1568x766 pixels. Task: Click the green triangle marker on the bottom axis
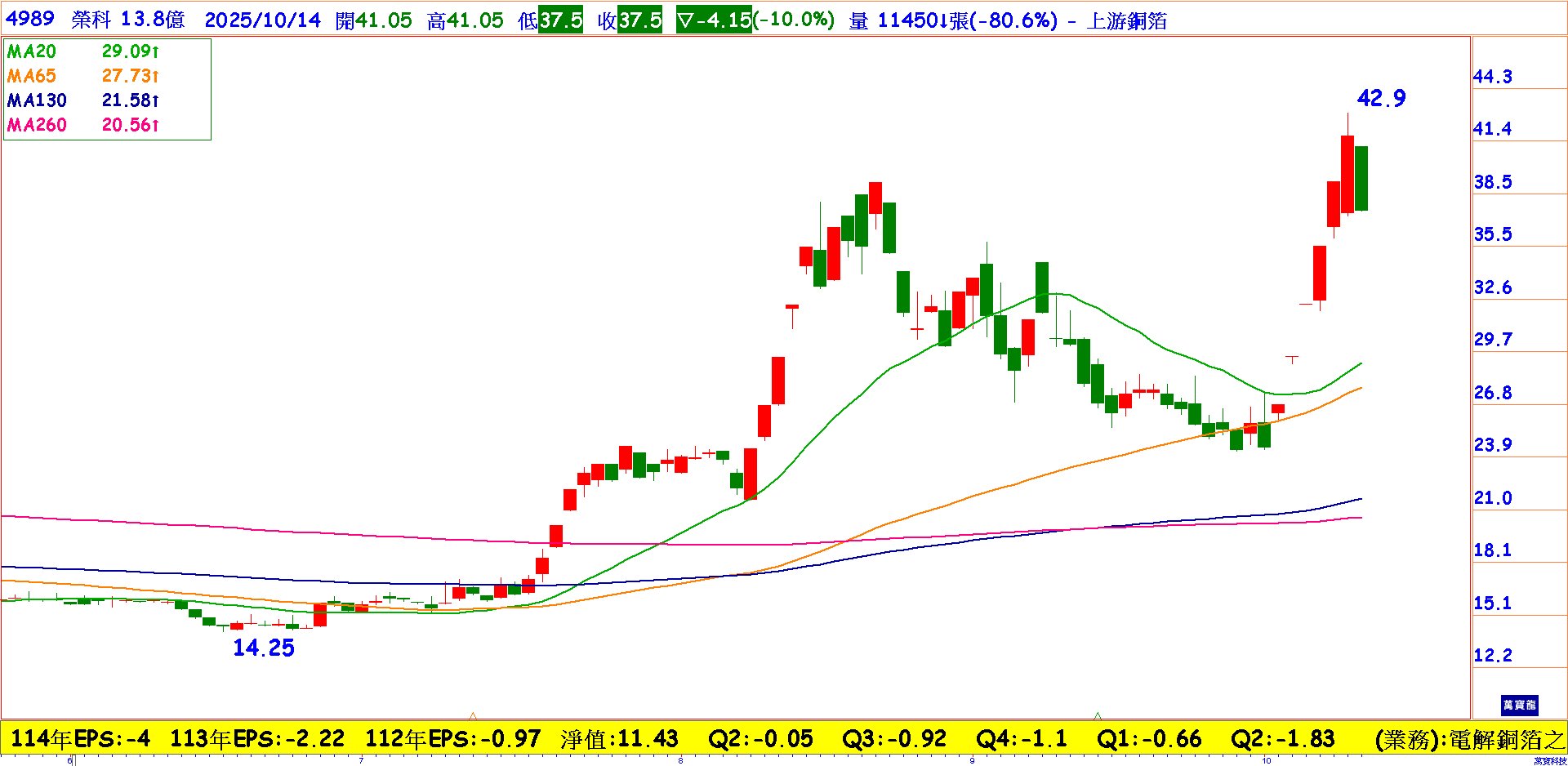(x=1097, y=715)
